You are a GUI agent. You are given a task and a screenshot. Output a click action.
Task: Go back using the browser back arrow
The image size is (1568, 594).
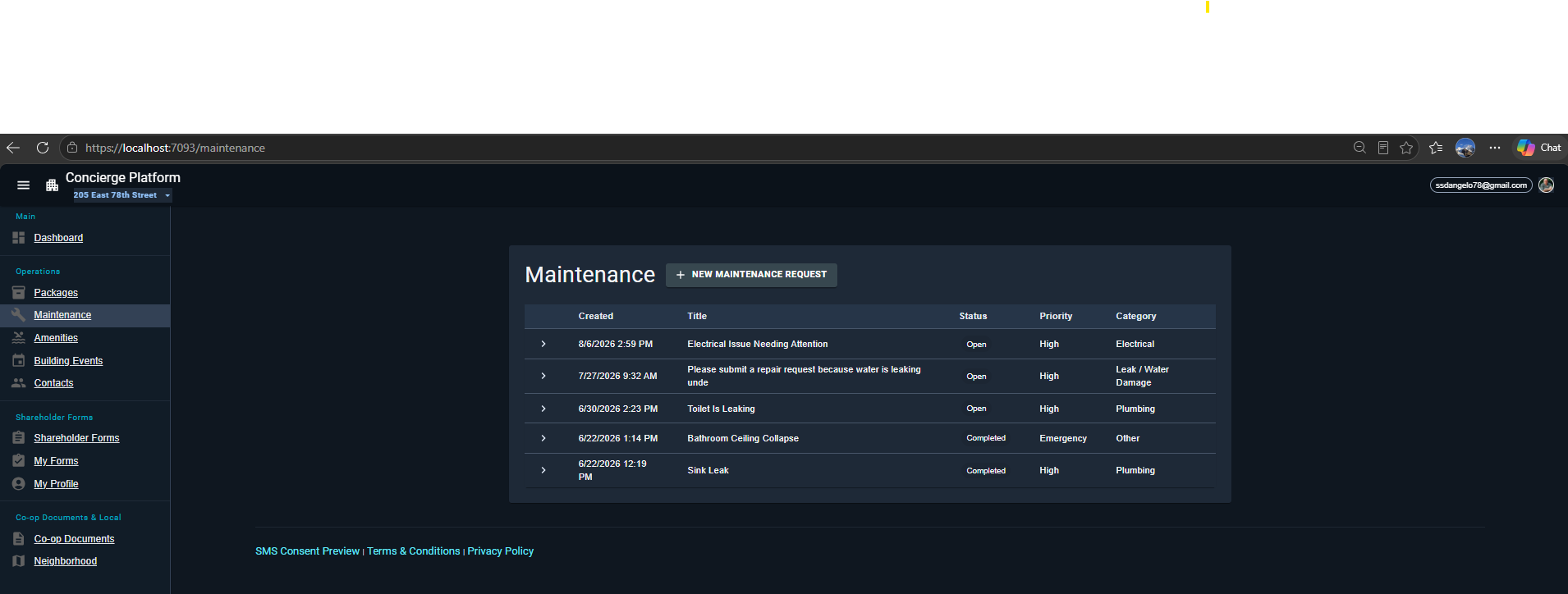pos(13,148)
